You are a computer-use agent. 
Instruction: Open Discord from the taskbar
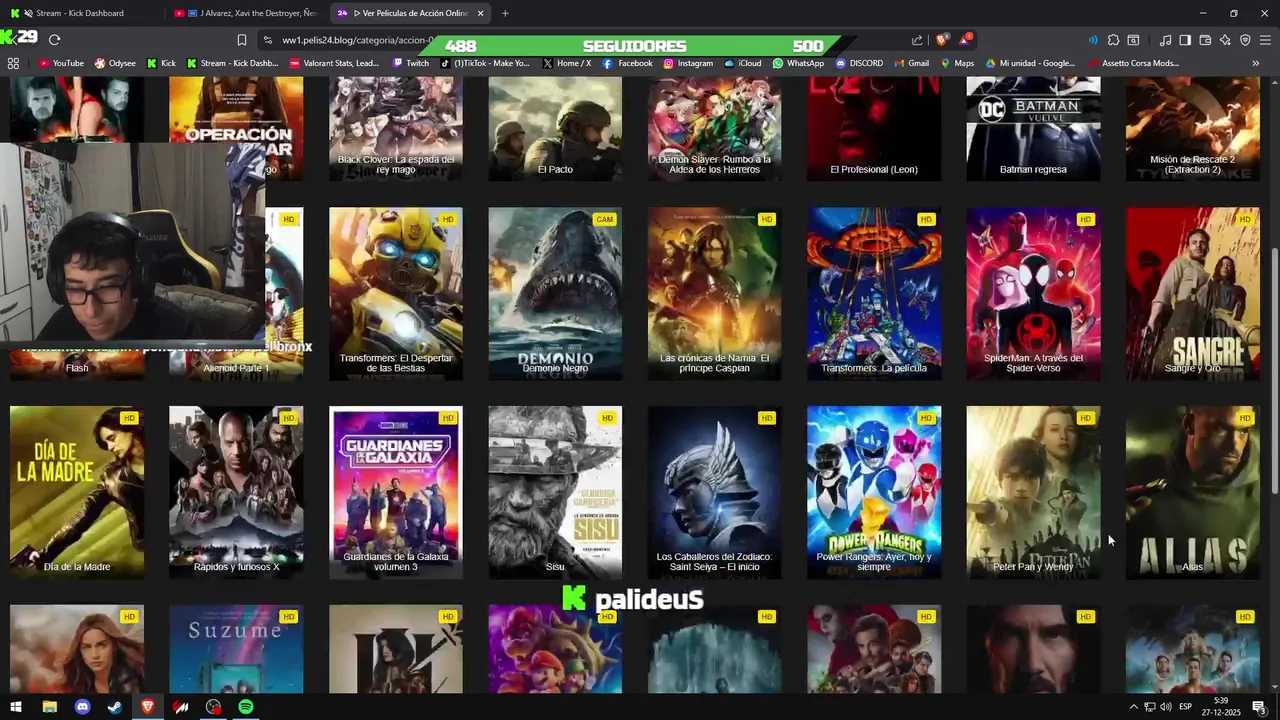pos(82,707)
